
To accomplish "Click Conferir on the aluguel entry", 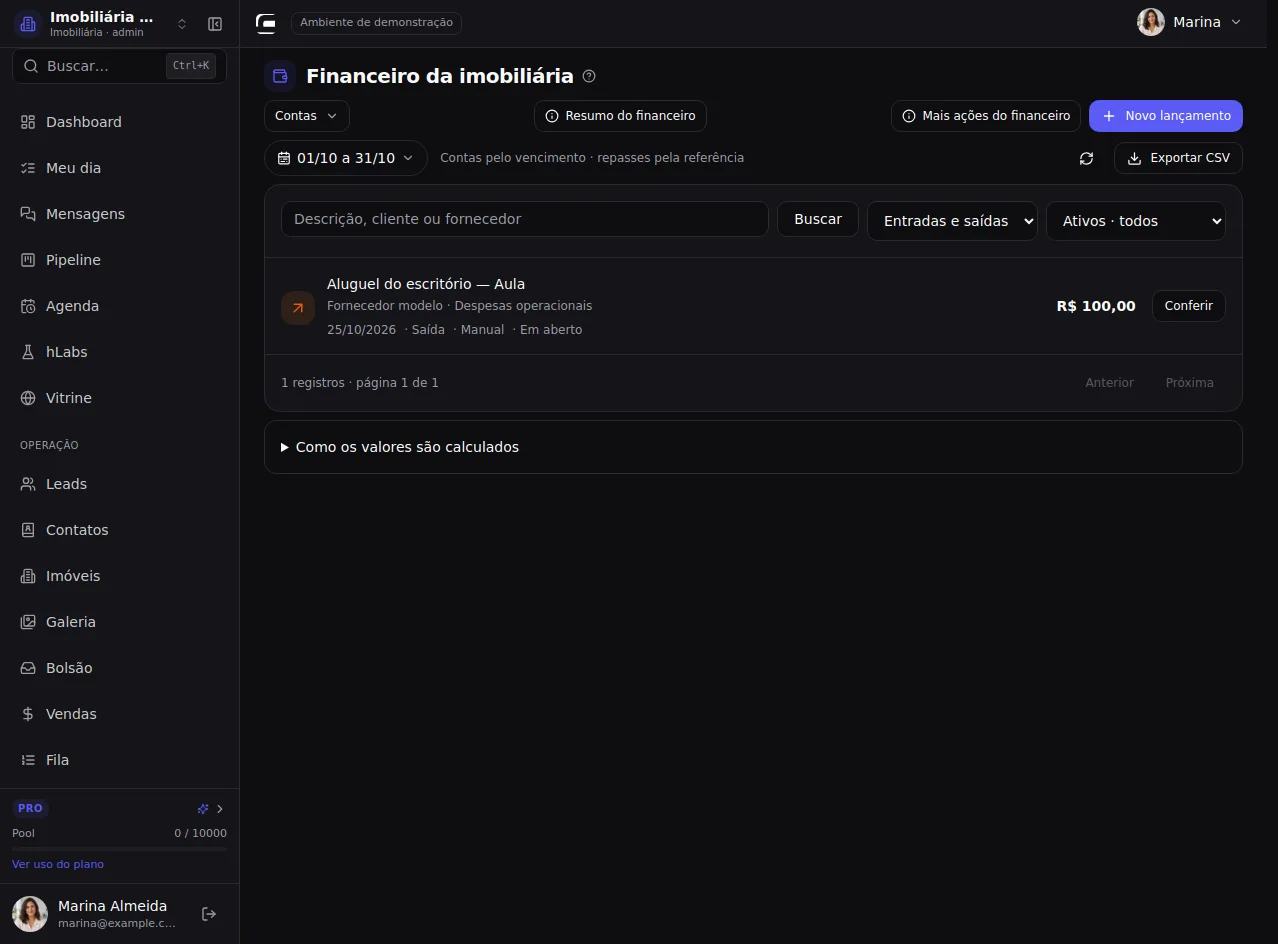I will tap(1189, 306).
